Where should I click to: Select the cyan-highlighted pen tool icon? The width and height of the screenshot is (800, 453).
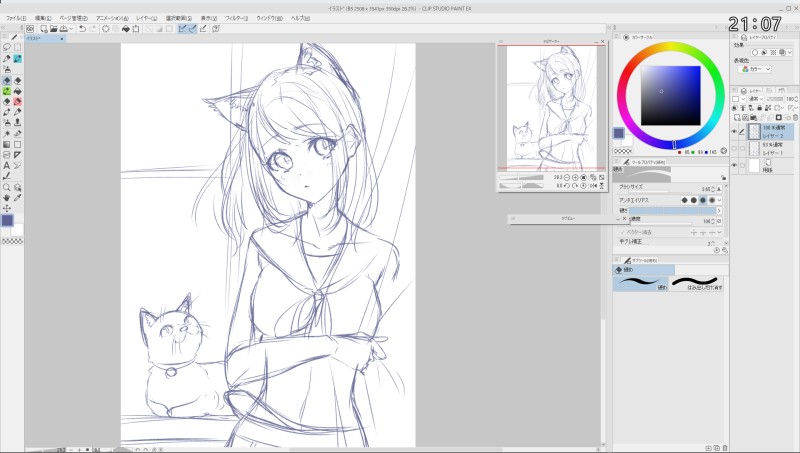click(18, 59)
